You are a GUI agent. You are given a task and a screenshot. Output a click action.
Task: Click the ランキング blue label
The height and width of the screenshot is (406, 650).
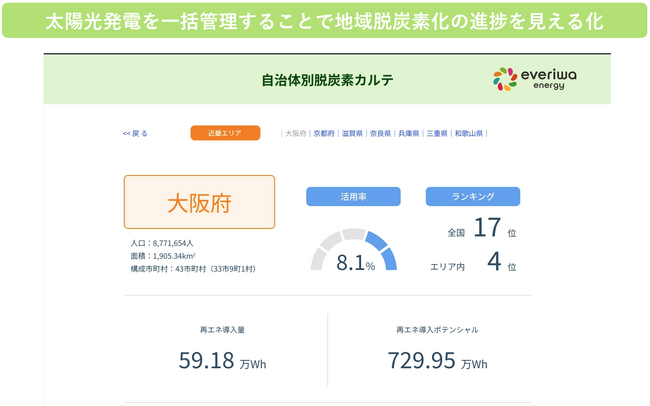tap(472, 197)
